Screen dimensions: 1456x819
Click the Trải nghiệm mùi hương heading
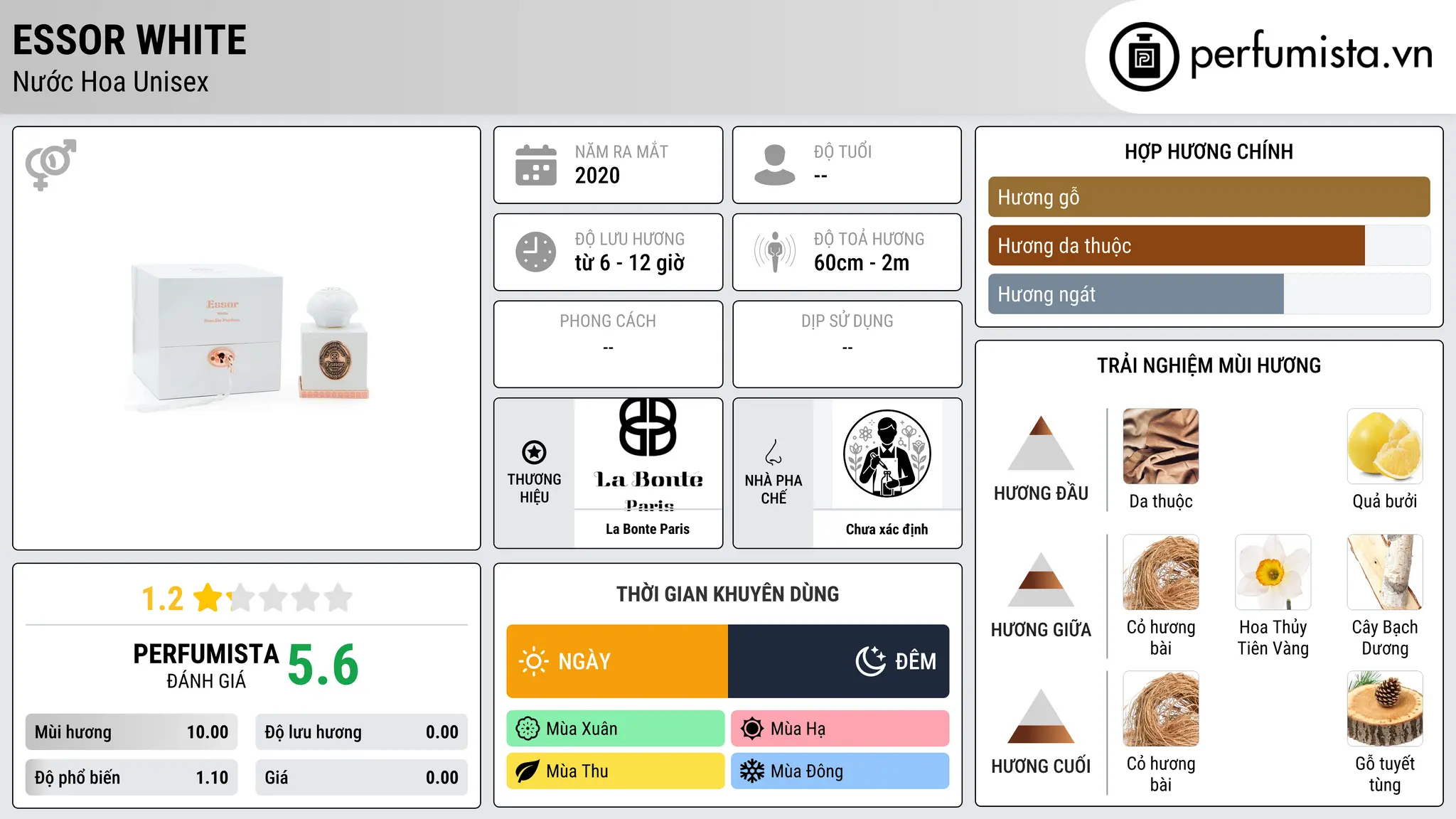[x=1209, y=365]
